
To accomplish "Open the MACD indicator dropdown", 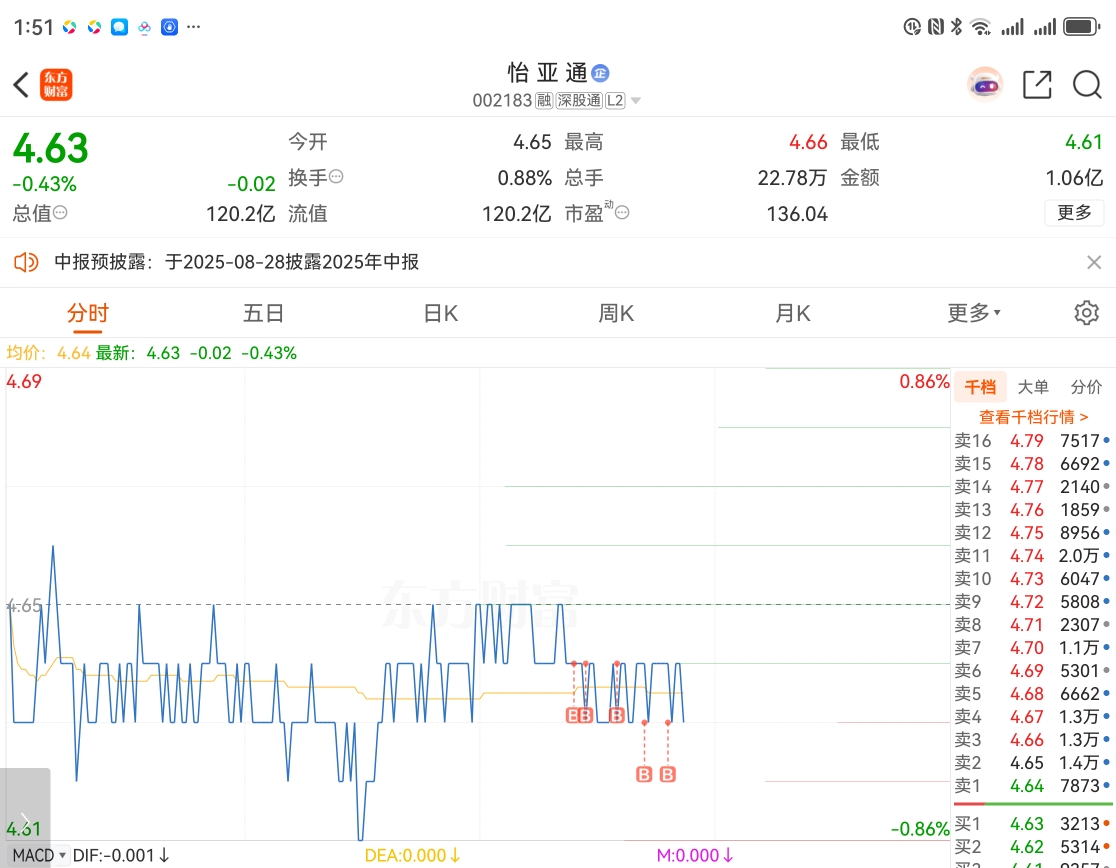I will coord(39,855).
